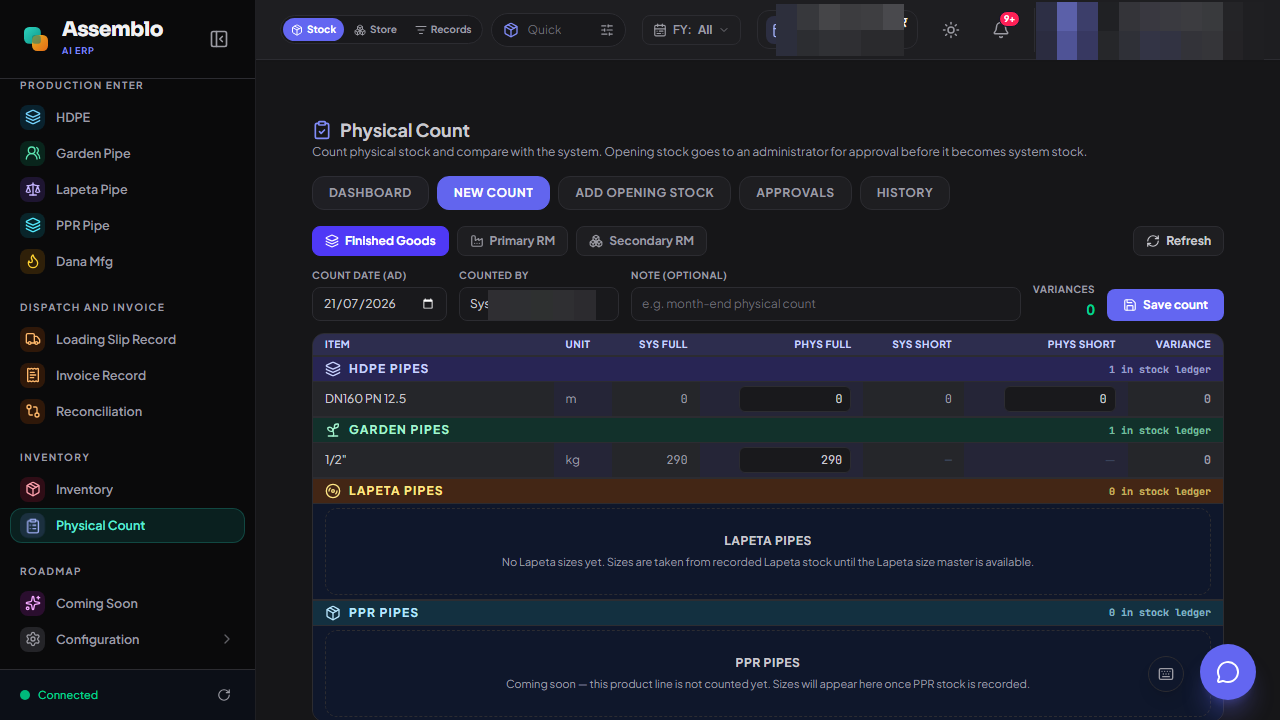Open Reconciliation in sidebar menu
This screenshot has height=720, width=1280.
(127, 411)
